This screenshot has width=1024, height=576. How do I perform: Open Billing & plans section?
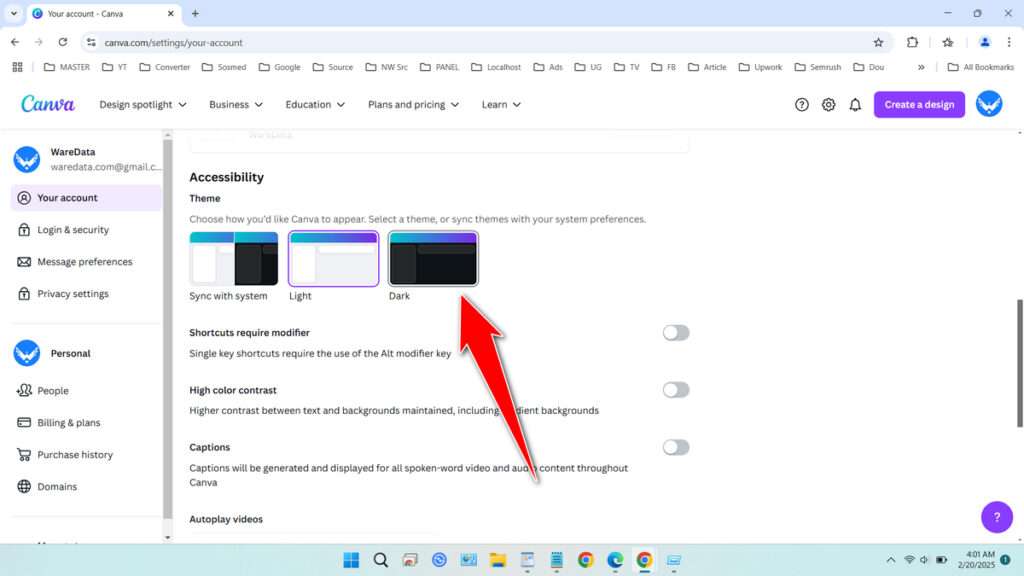point(86,423)
